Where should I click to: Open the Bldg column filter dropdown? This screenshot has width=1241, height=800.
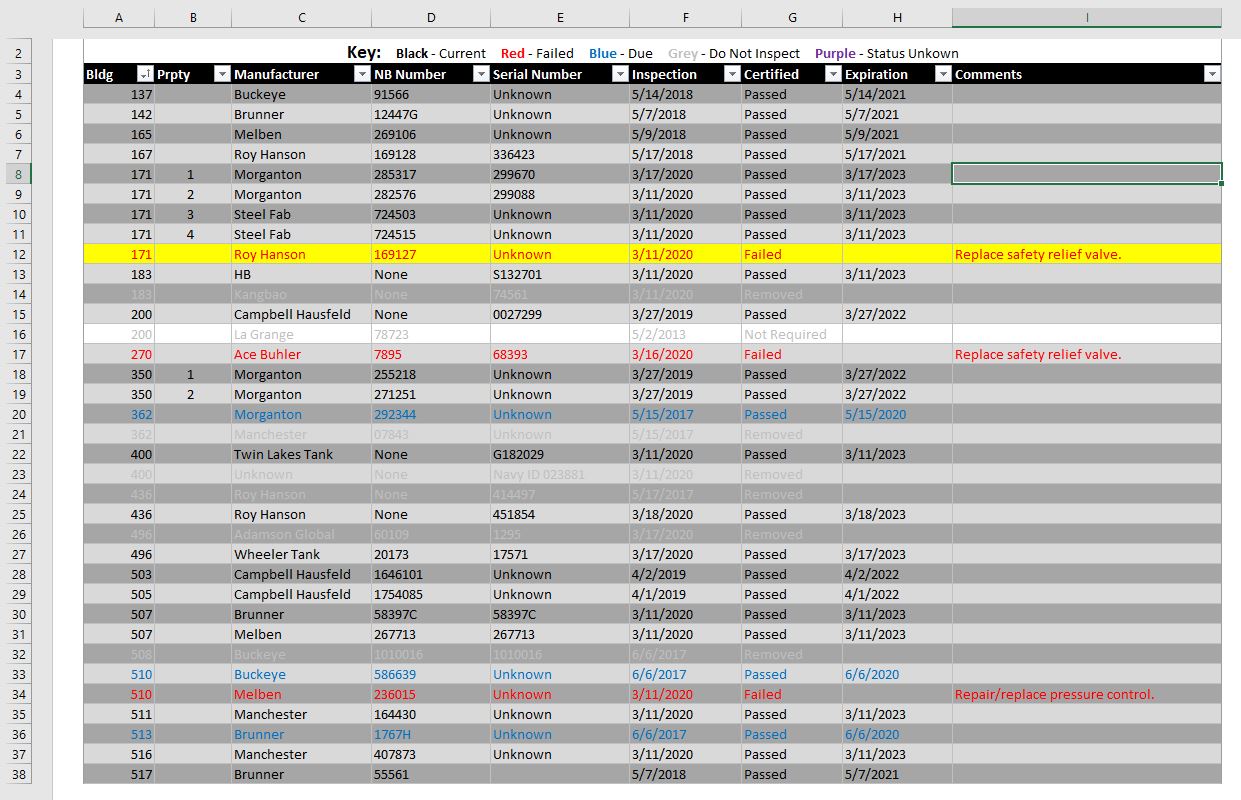145,74
